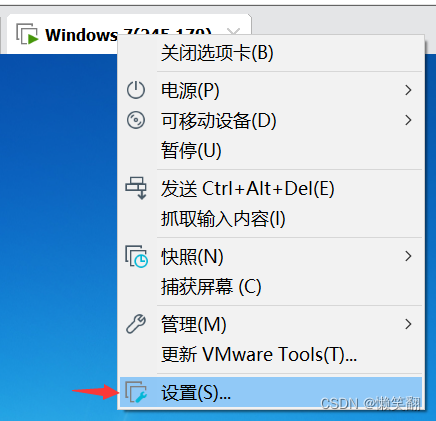Image resolution: width=436 pixels, height=421 pixels.
Task: Click the wrench icon beside 管理(M)
Action: 136,324
